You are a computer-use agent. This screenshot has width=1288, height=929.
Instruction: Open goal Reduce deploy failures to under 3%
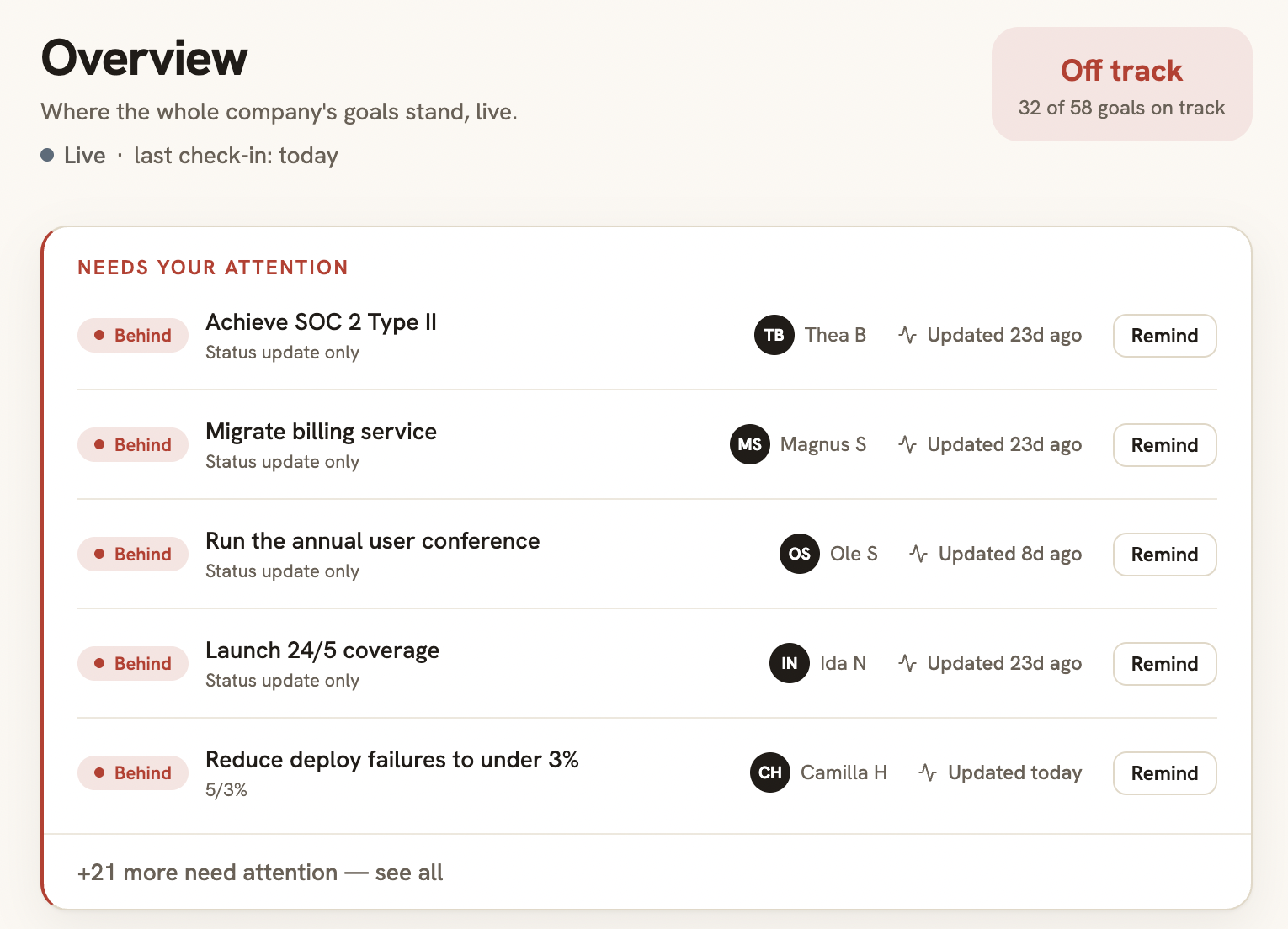click(x=392, y=760)
